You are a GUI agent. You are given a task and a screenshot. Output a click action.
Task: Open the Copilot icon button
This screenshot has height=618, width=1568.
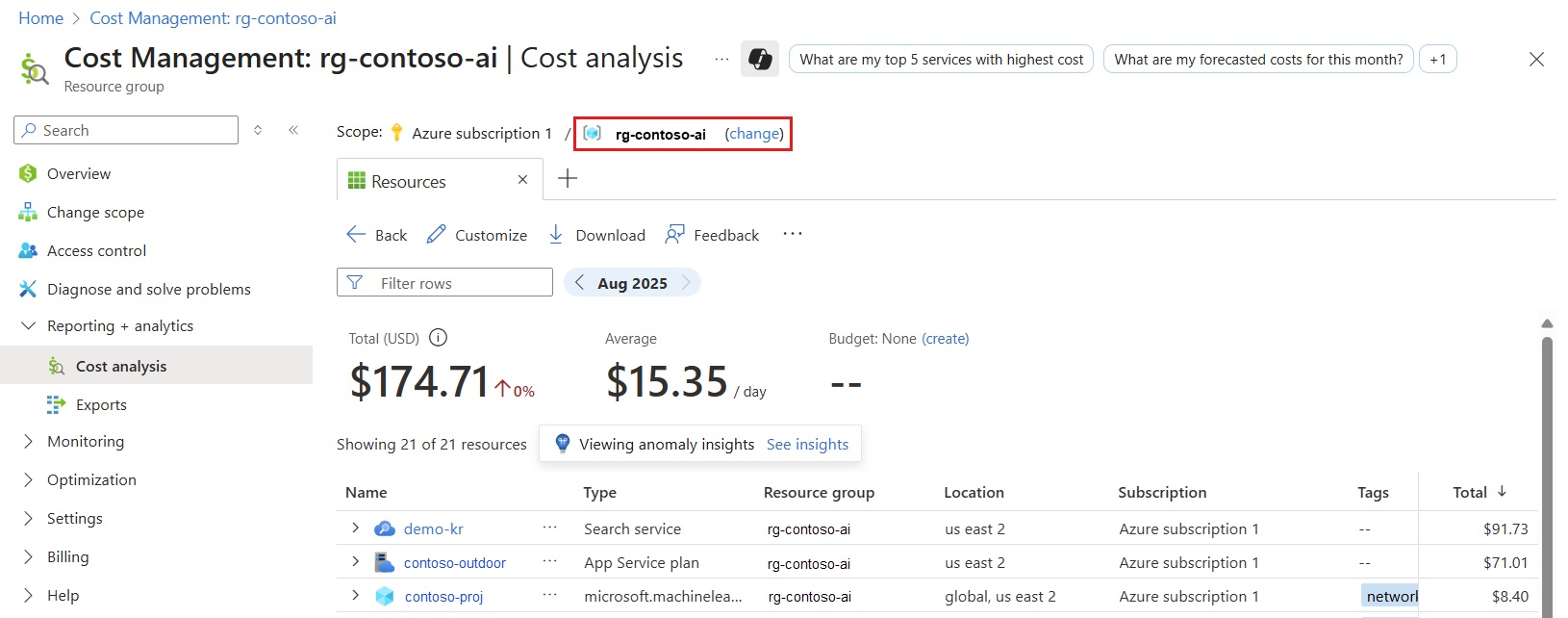(x=759, y=59)
